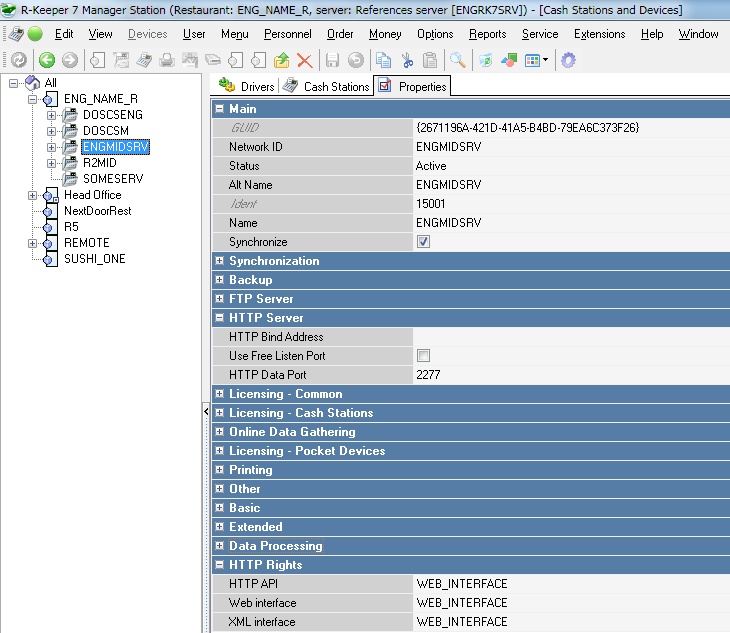
Task: Expand the Head Office tree node
Action: pos(32,195)
